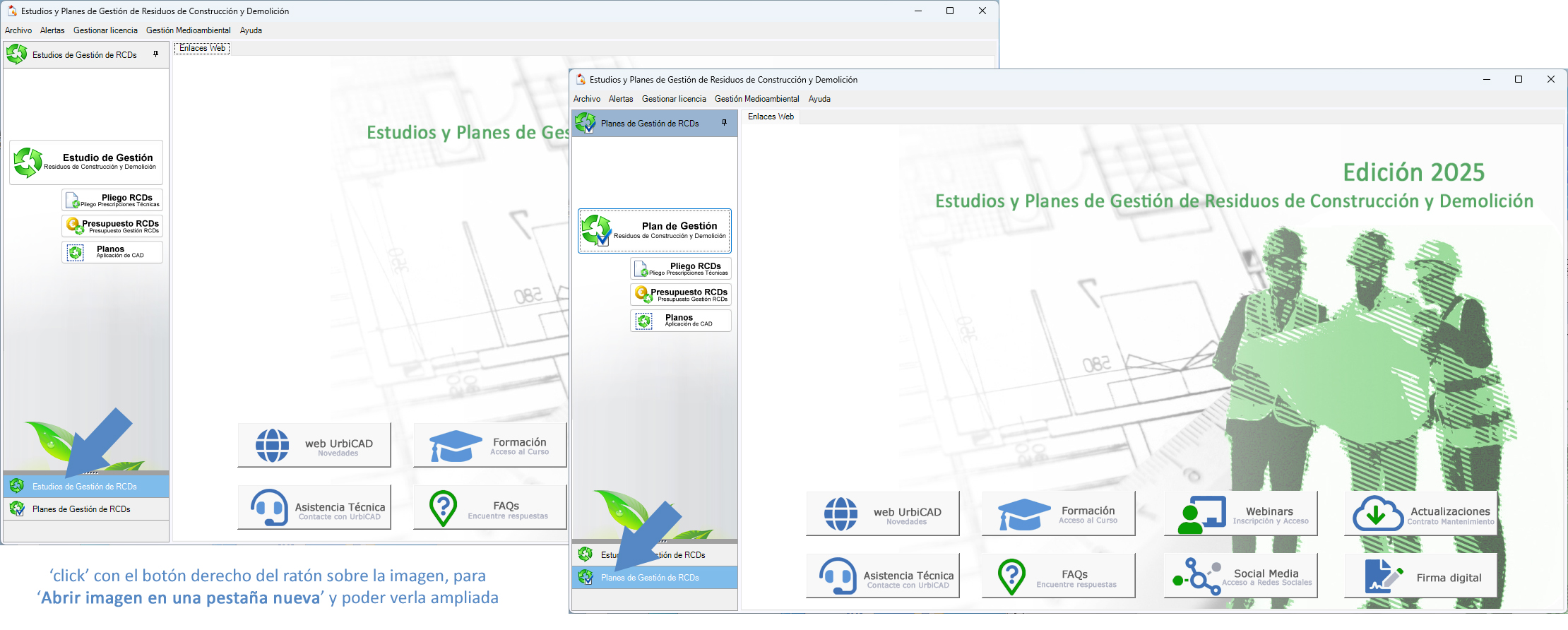The width and height of the screenshot is (1568, 630).
Task: Click the Firma digital signature icon
Action: pos(1383,576)
